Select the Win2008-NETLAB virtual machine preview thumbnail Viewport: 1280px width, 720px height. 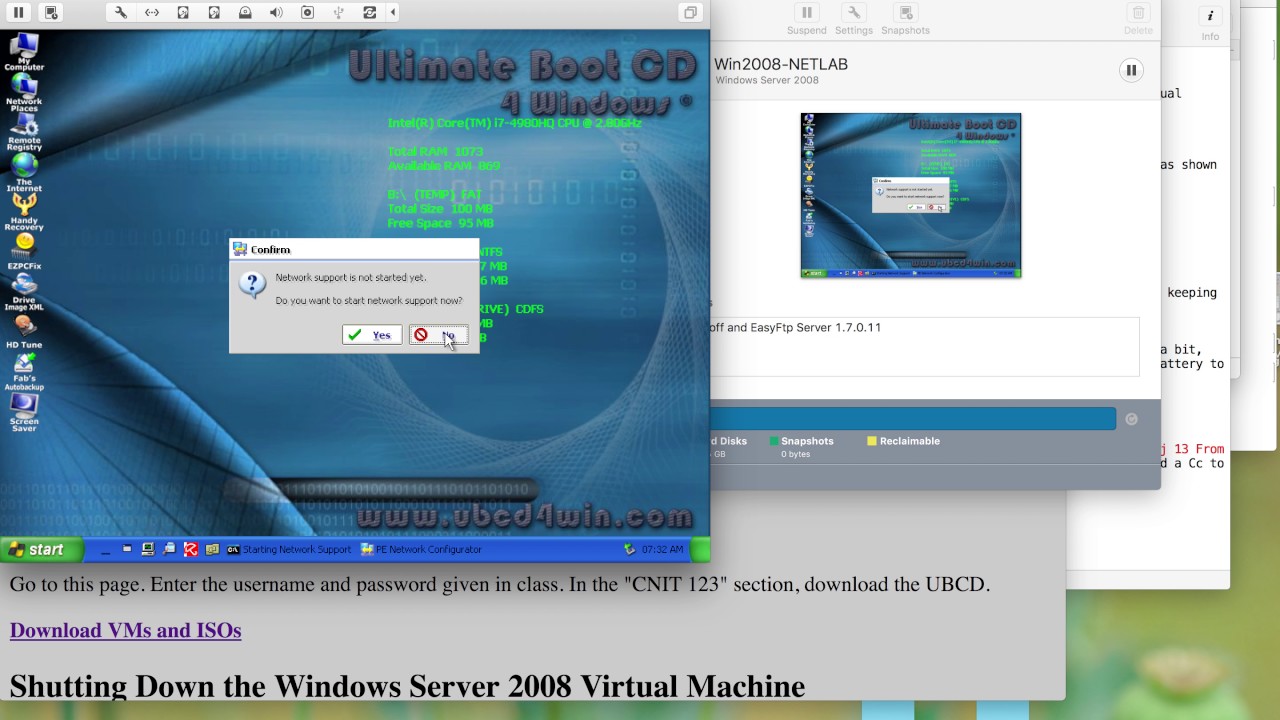click(x=911, y=195)
